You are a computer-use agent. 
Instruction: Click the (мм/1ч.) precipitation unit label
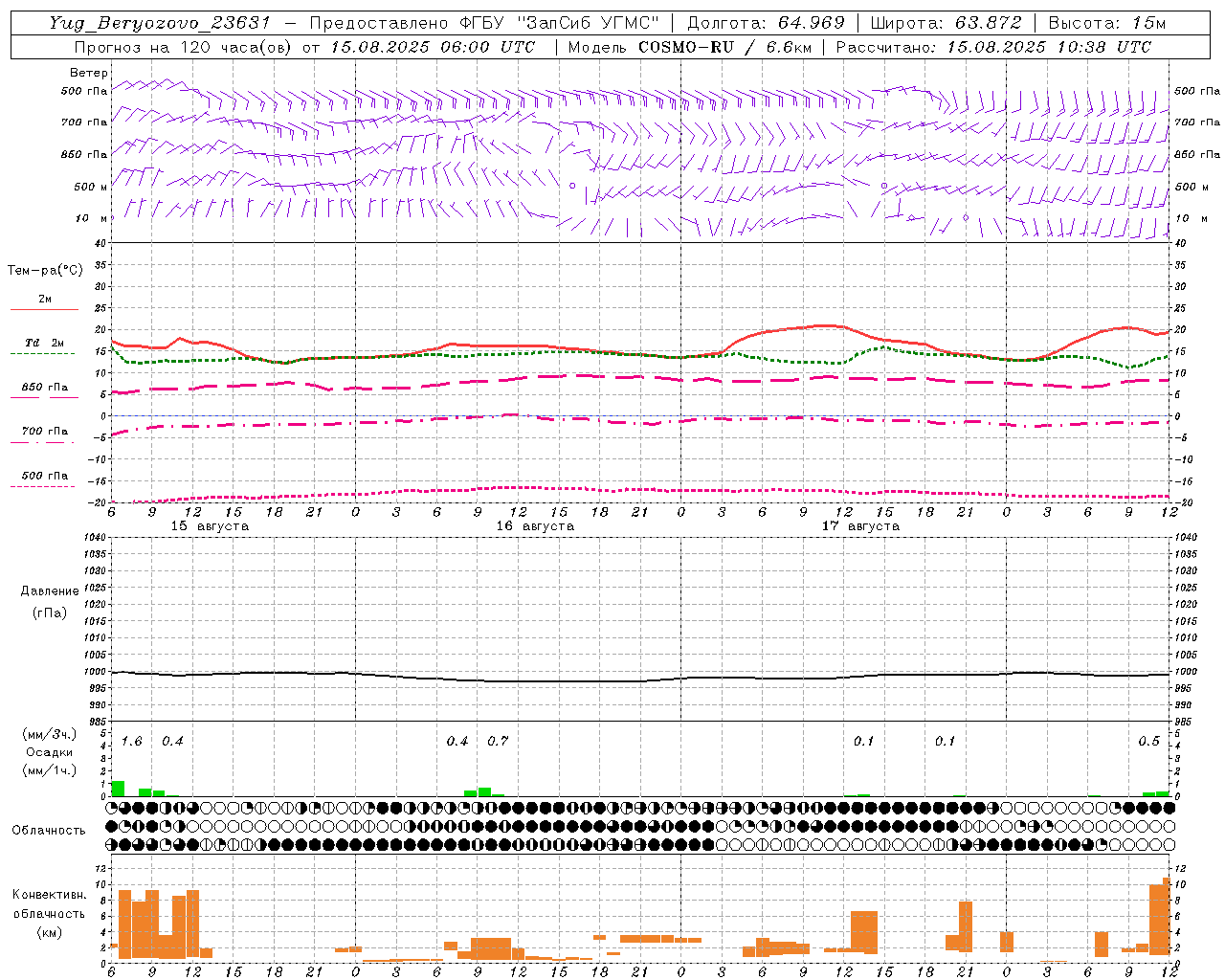point(50,770)
